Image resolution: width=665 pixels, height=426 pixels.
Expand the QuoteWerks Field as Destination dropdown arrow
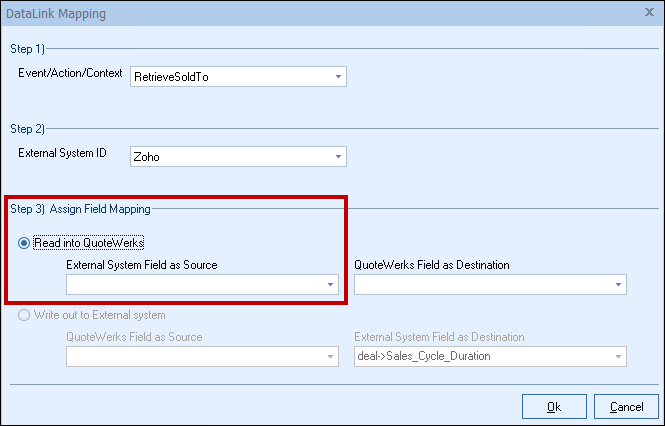pos(618,284)
